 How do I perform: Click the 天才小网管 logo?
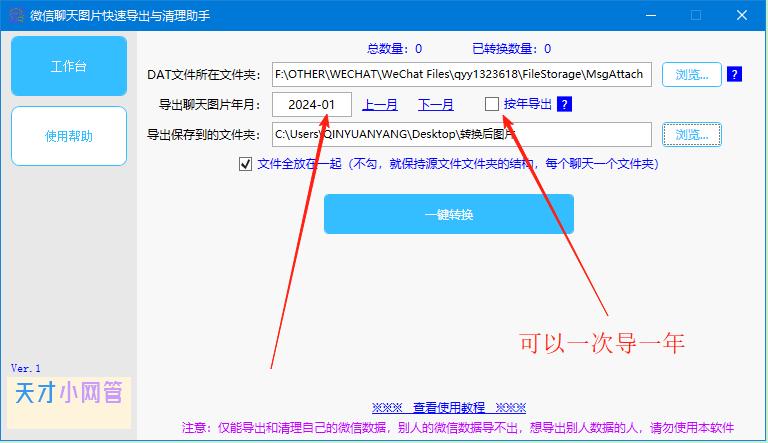(x=69, y=403)
